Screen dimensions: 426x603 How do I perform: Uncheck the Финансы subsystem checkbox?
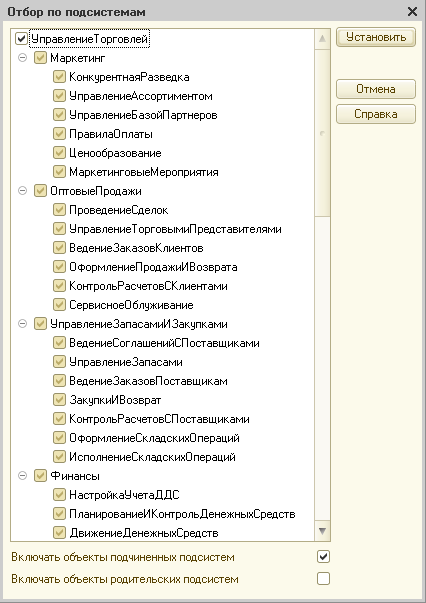click(x=40, y=476)
